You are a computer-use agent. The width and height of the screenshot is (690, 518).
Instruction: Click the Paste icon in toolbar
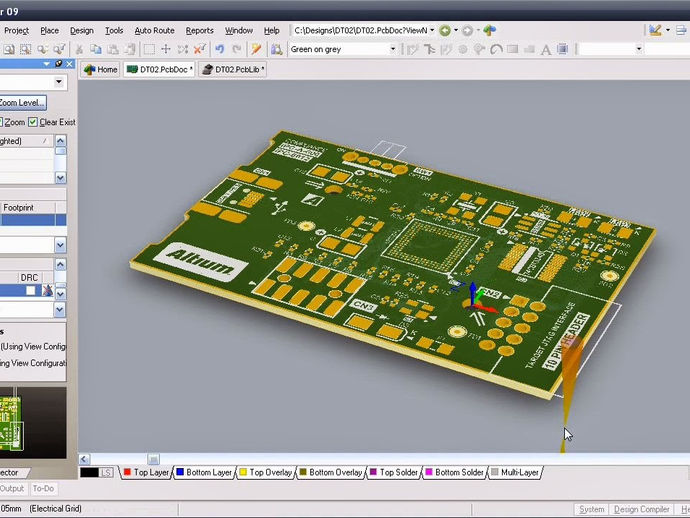click(x=113, y=49)
